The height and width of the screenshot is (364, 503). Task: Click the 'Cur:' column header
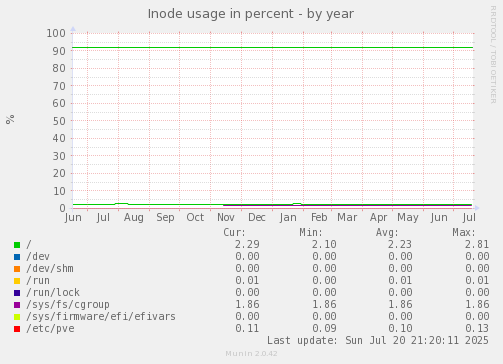235,232
